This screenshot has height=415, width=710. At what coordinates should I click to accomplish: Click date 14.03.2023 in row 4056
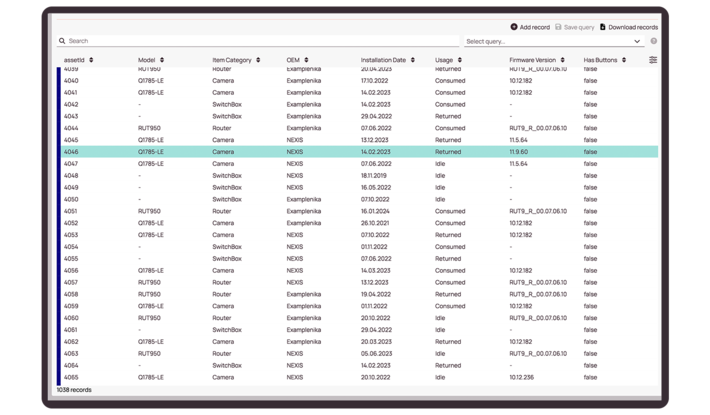pos(375,270)
